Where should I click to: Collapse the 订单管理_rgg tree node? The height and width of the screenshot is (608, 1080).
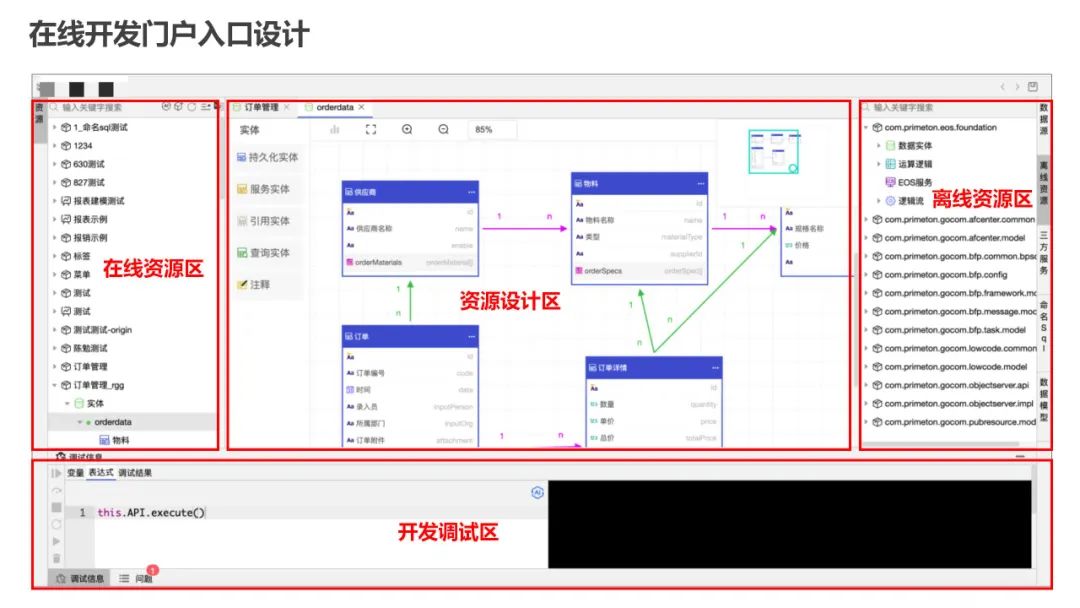point(55,385)
